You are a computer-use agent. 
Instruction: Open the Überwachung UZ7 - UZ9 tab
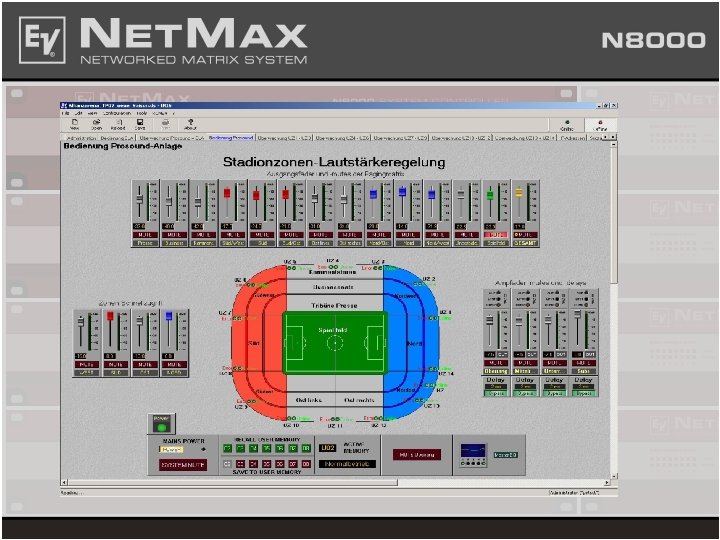pyautogui.click(x=400, y=138)
